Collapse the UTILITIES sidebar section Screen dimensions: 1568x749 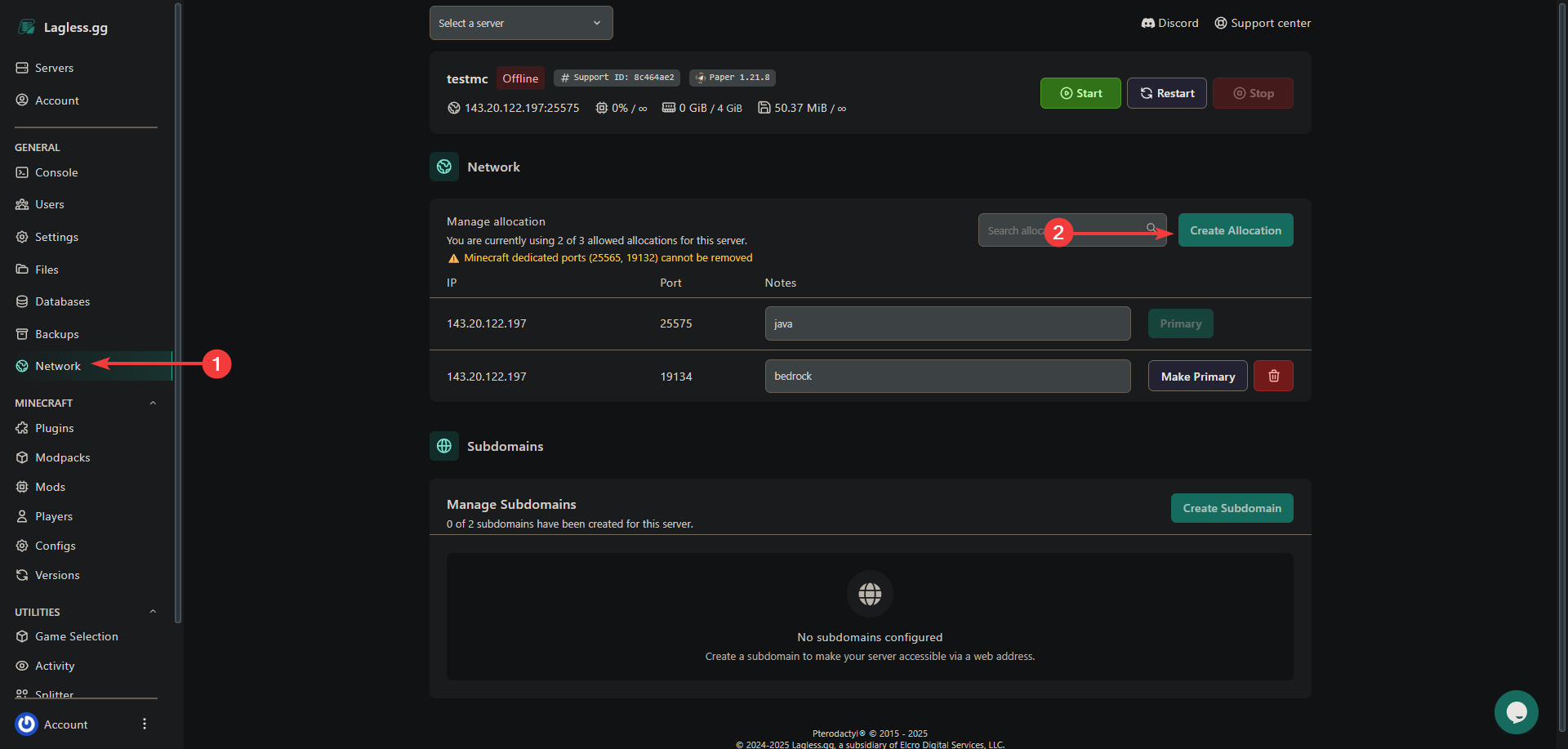click(x=153, y=612)
